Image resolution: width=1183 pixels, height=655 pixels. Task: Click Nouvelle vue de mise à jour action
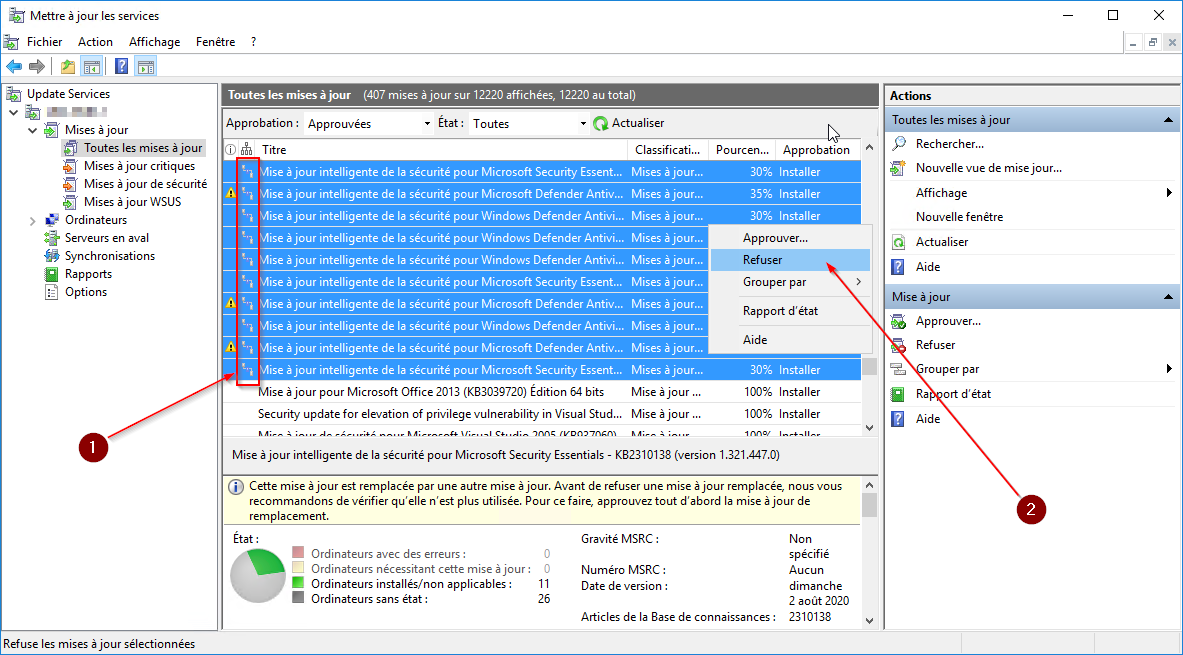[988, 168]
